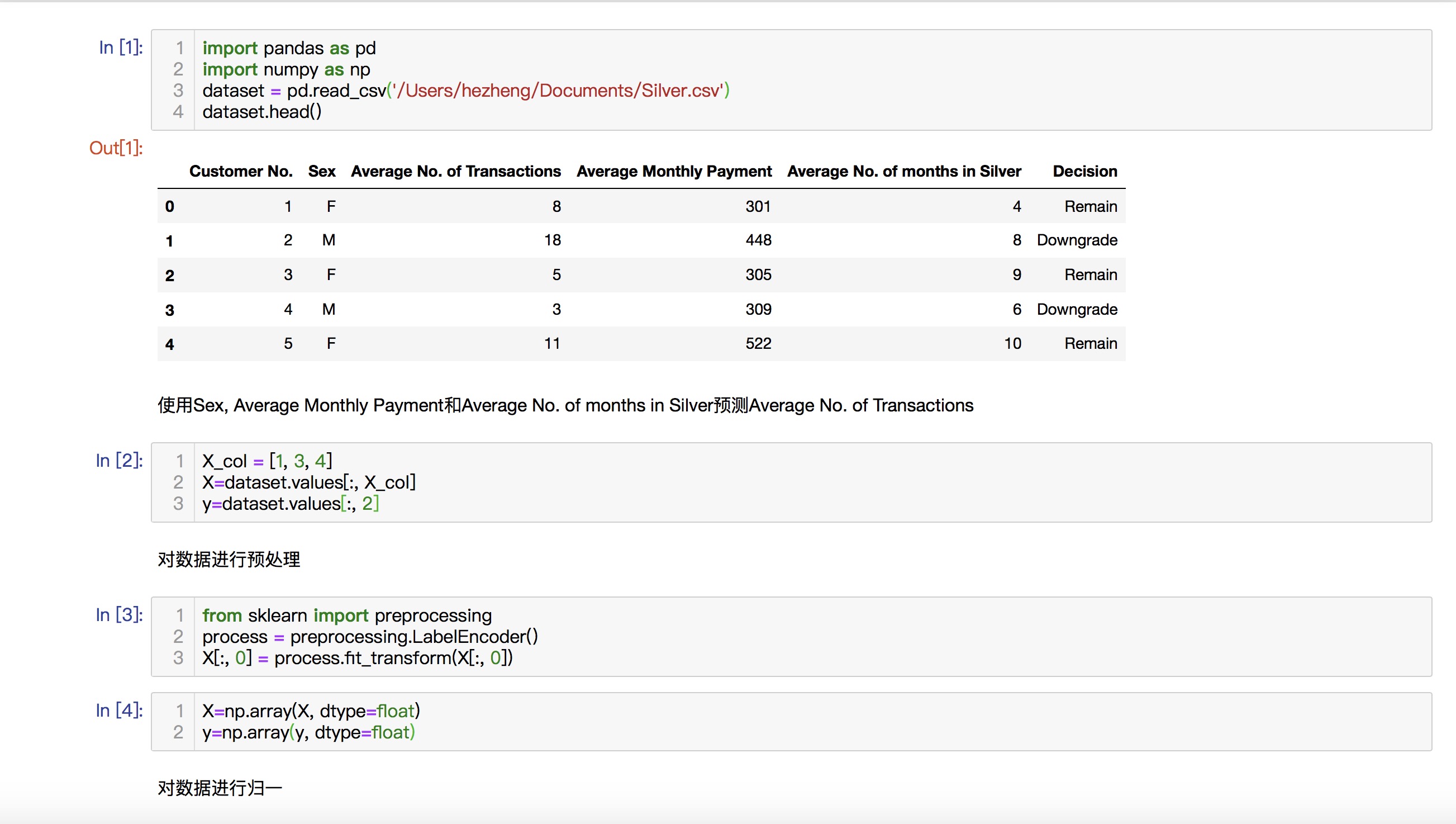Click the 301 payment value in row 0
Screen dimensions: 1456x824
758,207
